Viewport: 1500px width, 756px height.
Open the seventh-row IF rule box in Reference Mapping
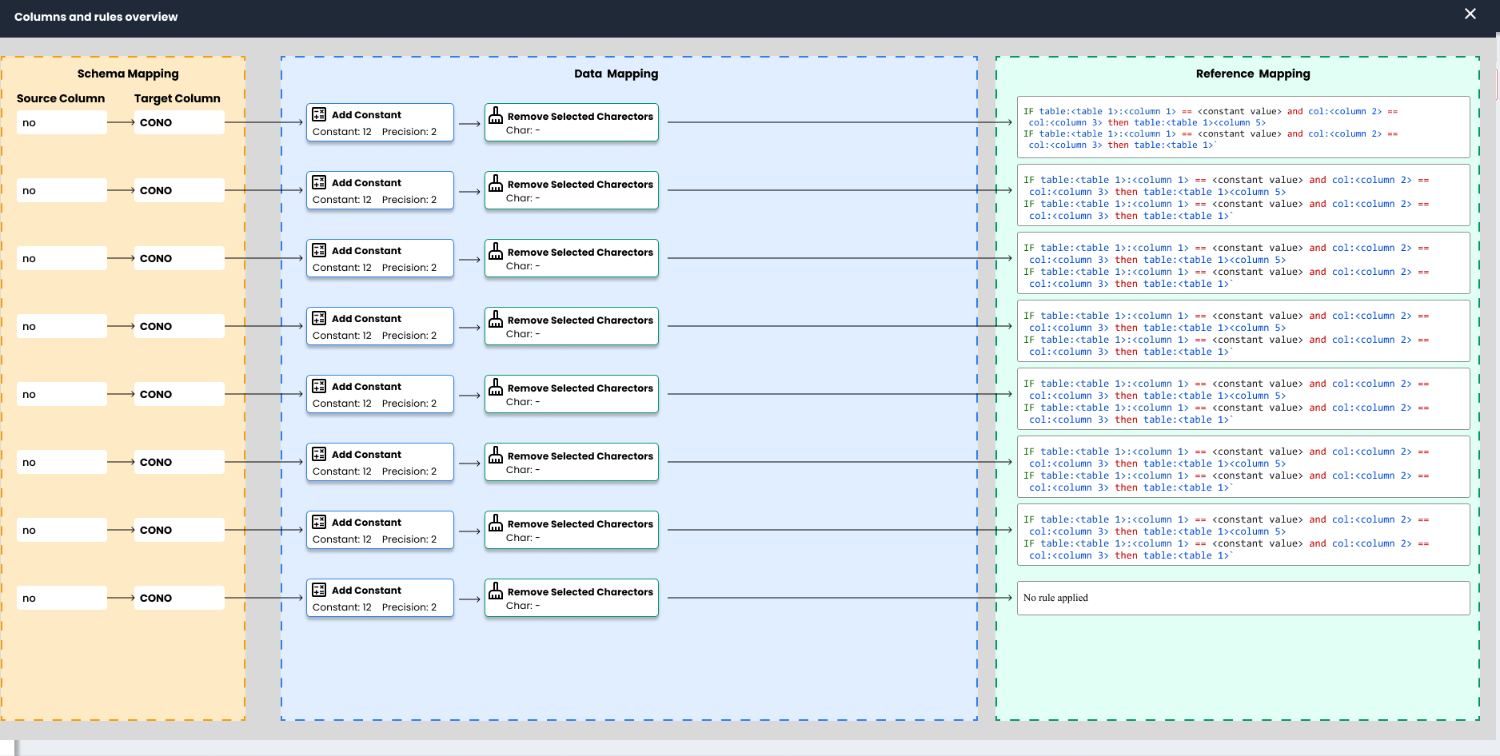coord(1243,535)
